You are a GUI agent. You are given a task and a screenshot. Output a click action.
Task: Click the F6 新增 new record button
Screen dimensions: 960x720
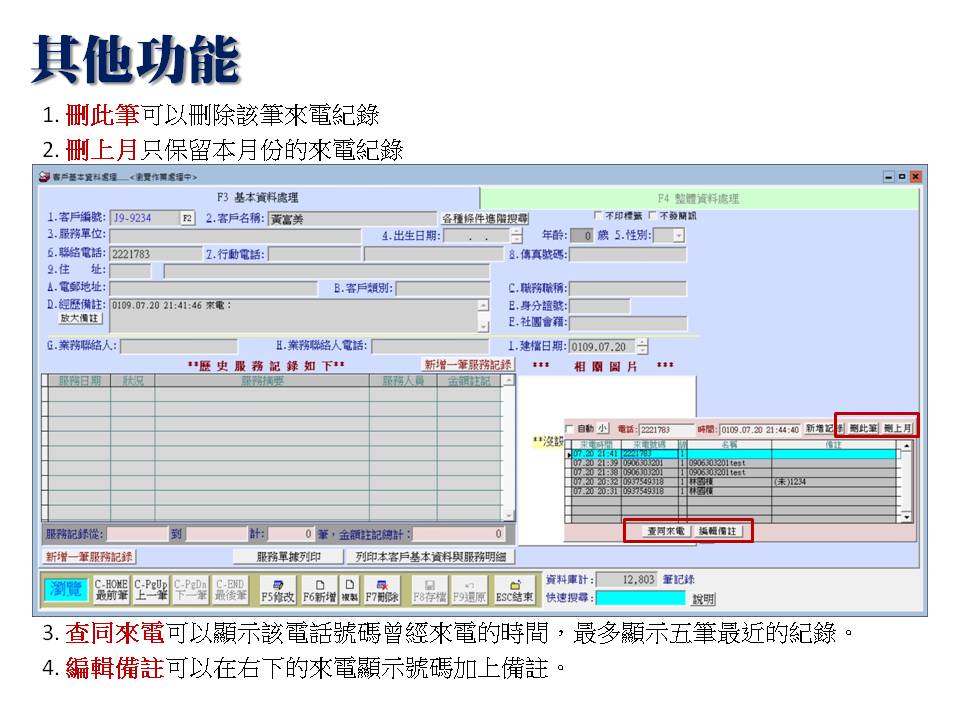(320, 590)
